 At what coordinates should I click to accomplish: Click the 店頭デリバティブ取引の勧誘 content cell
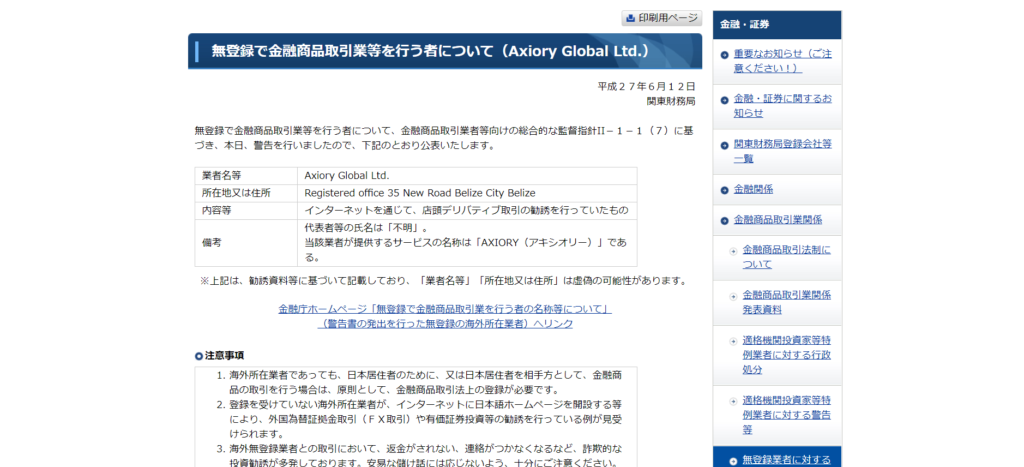click(467, 211)
